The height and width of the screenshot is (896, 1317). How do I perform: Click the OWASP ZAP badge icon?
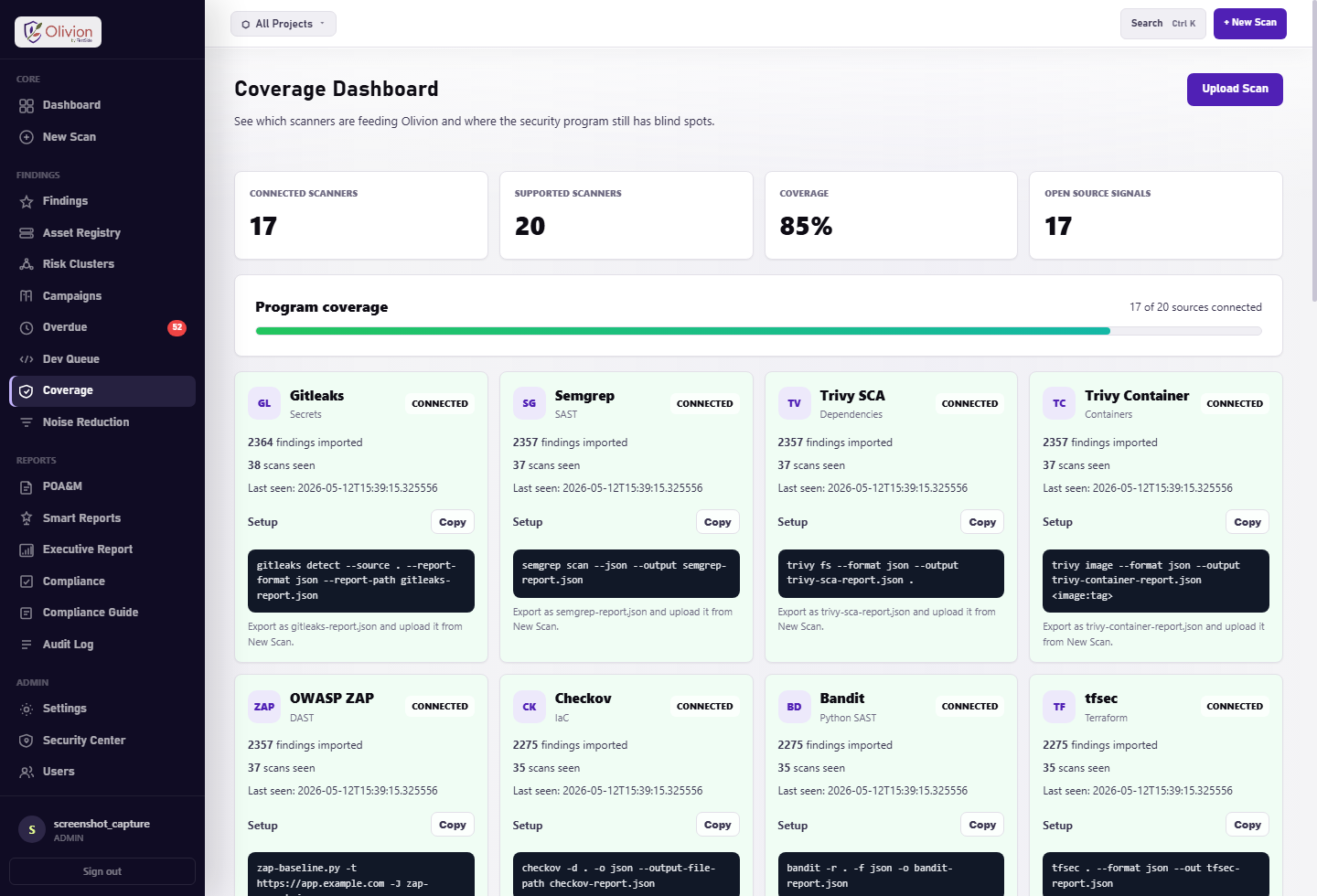(x=264, y=706)
